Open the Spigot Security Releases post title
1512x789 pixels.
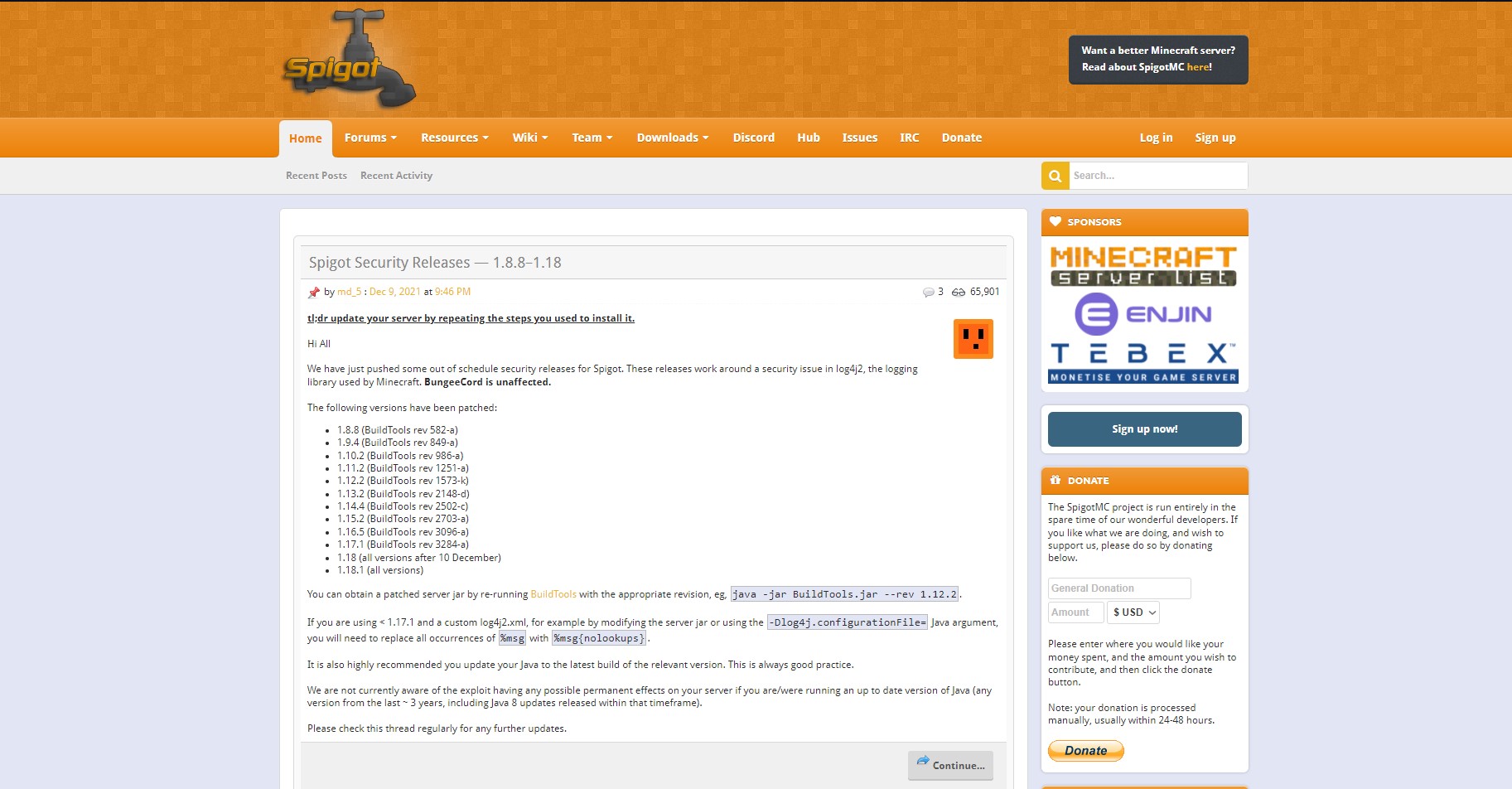point(435,263)
